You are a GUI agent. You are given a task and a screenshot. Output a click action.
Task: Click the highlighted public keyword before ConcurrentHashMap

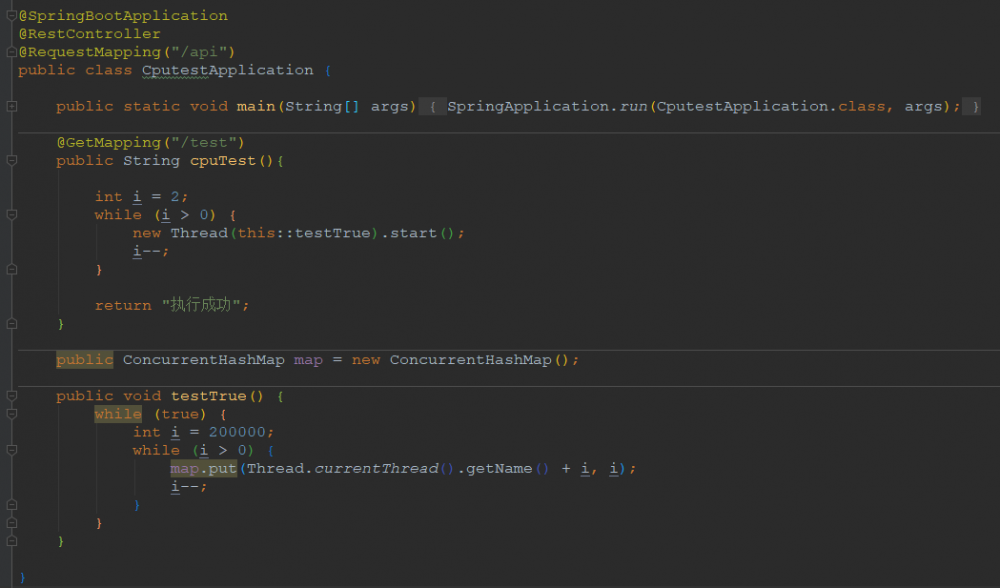coord(85,360)
